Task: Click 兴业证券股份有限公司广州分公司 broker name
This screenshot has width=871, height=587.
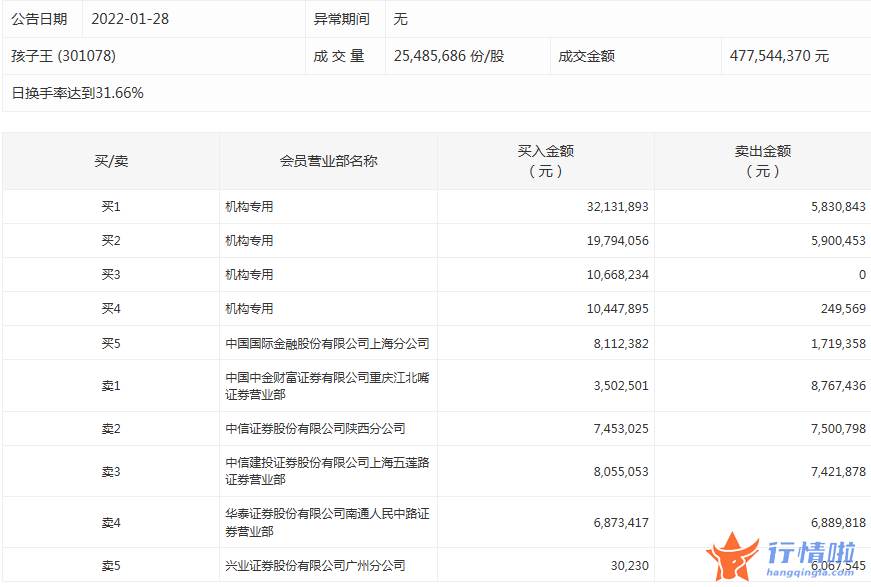Action: (x=315, y=565)
